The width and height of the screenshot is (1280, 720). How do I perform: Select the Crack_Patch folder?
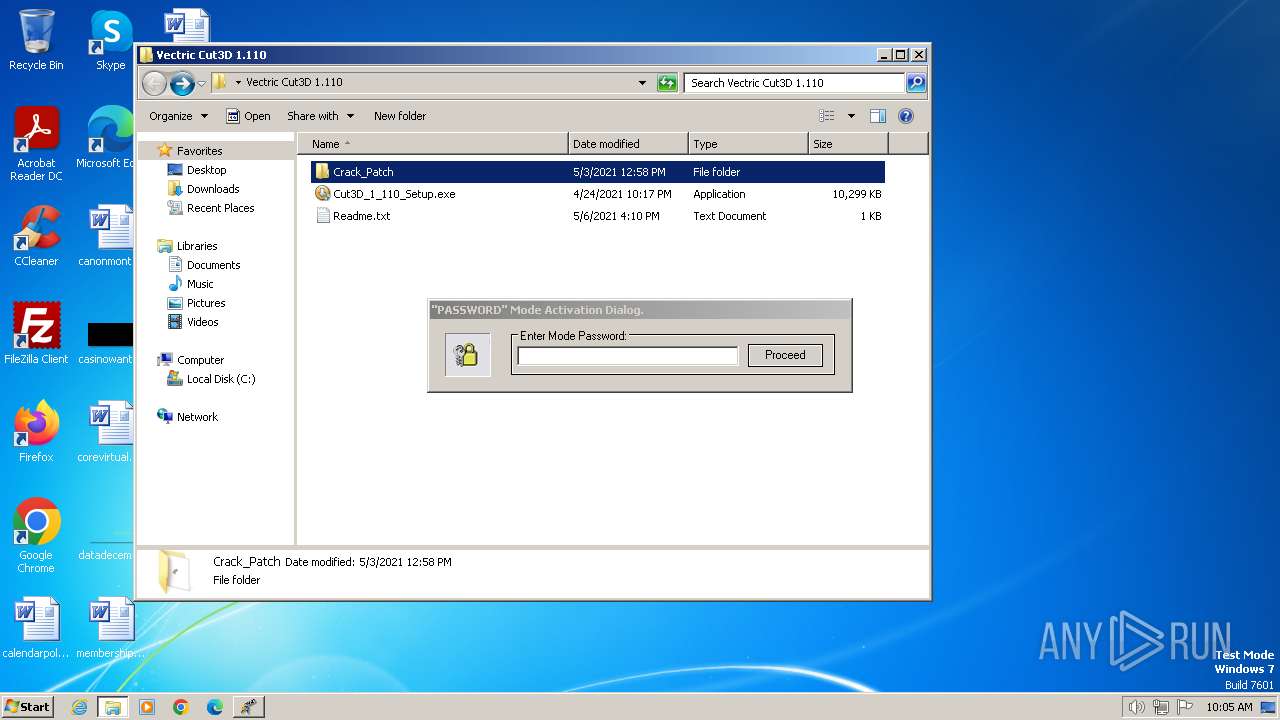pos(598,172)
